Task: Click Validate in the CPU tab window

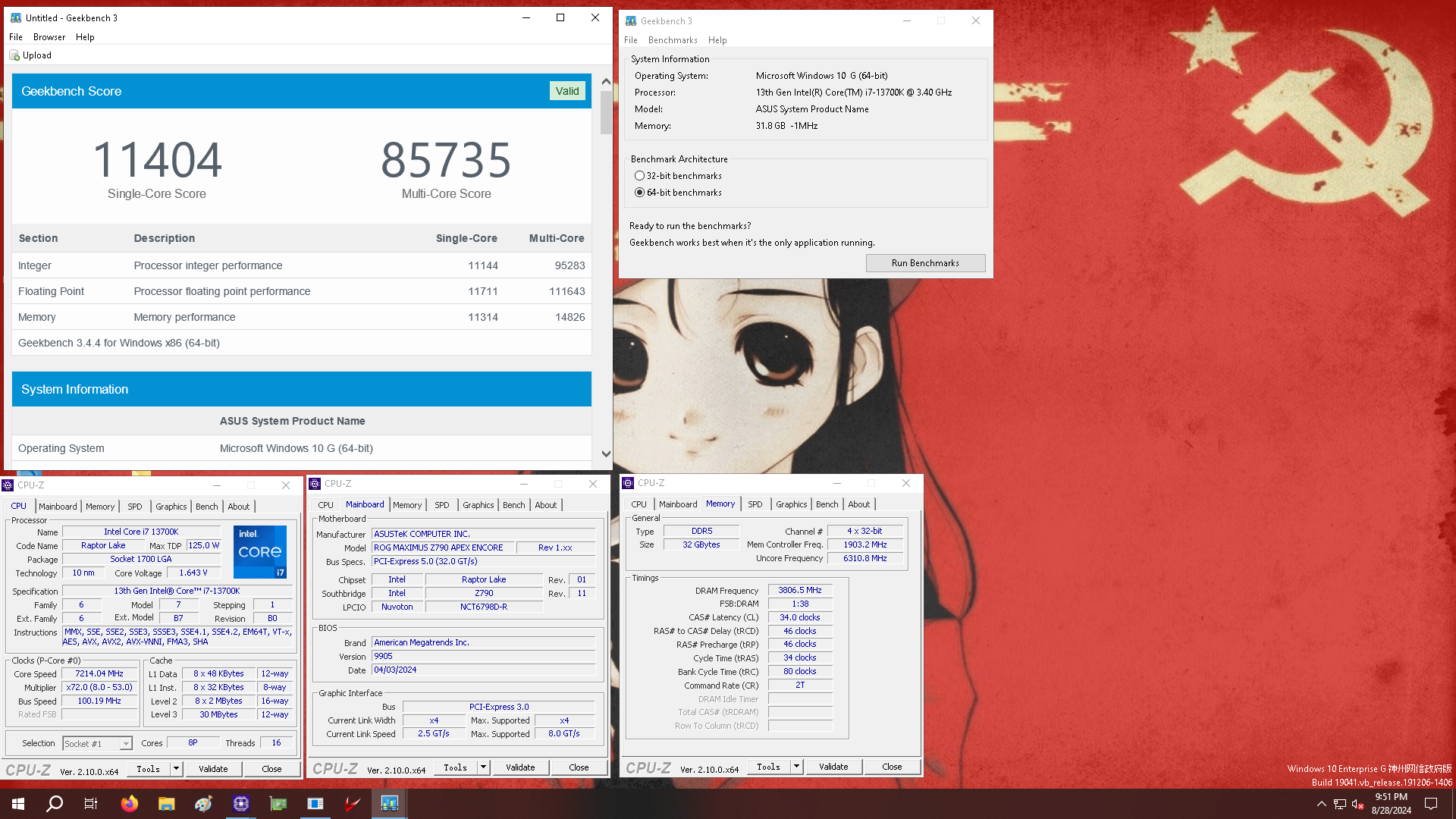Action: click(213, 769)
